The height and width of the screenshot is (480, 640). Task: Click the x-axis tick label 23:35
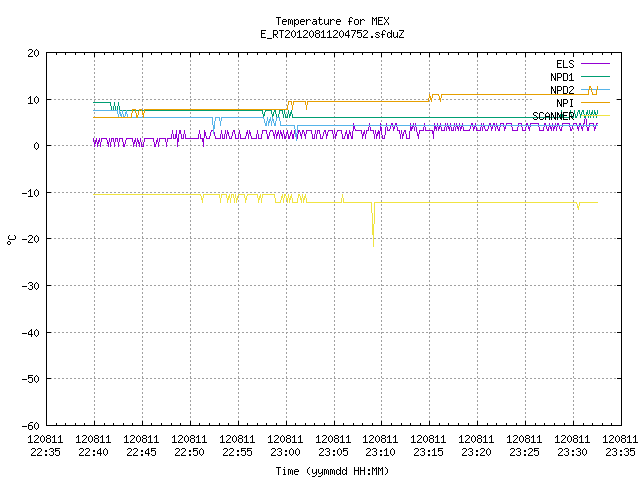point(620,452)
